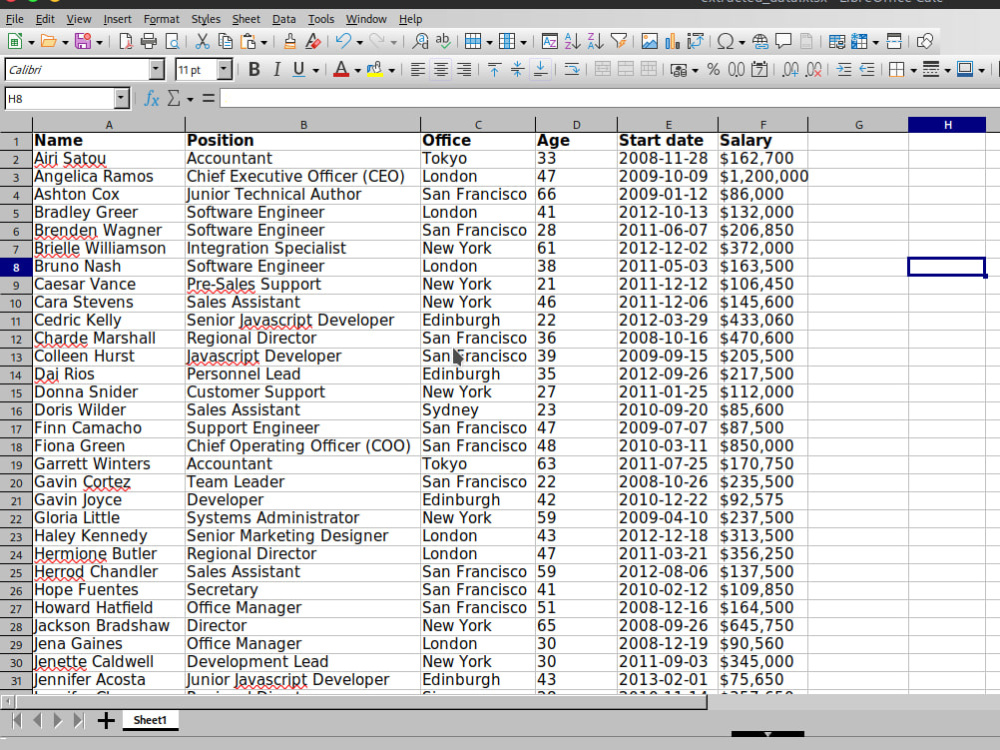Viewport: 1000px width, 750px height.
Task: Click the New spreadsheet icon
Action: (15, 42)
